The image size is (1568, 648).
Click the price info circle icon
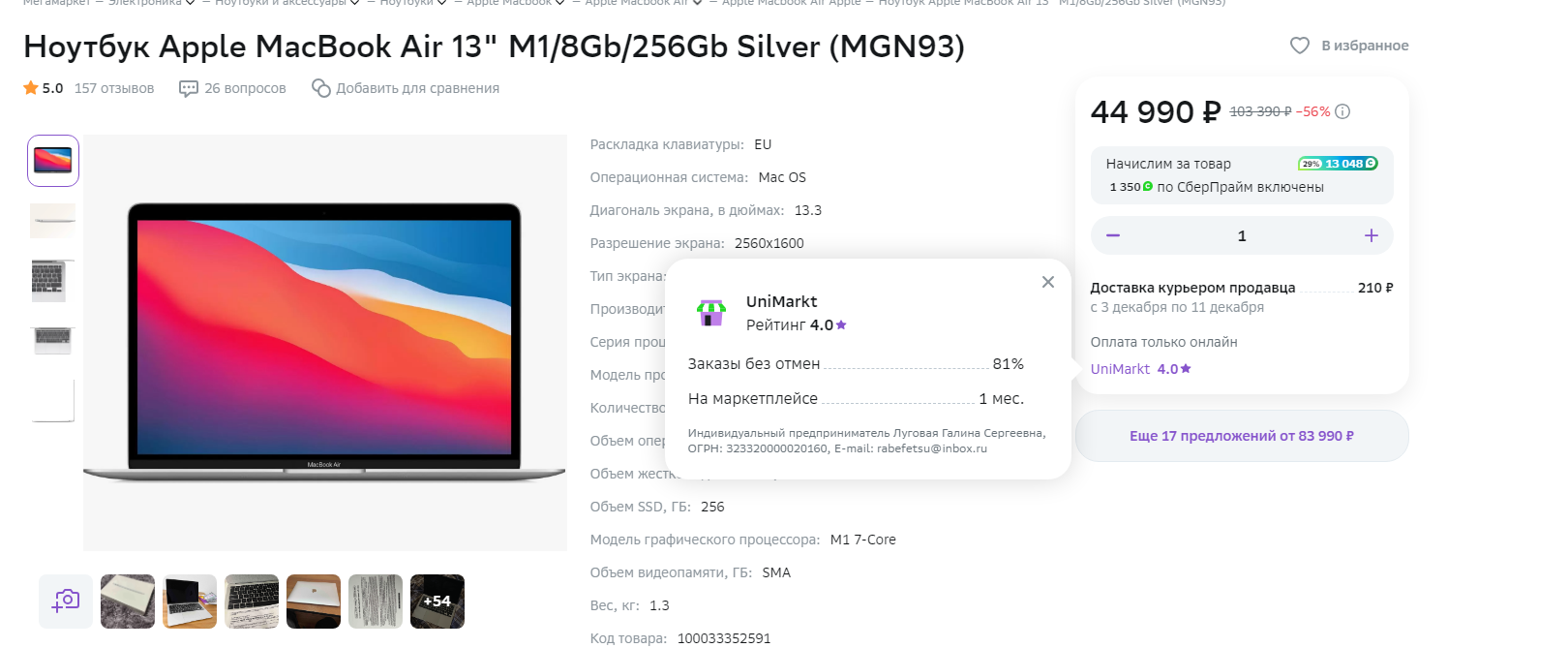[x=1342, y=111]
